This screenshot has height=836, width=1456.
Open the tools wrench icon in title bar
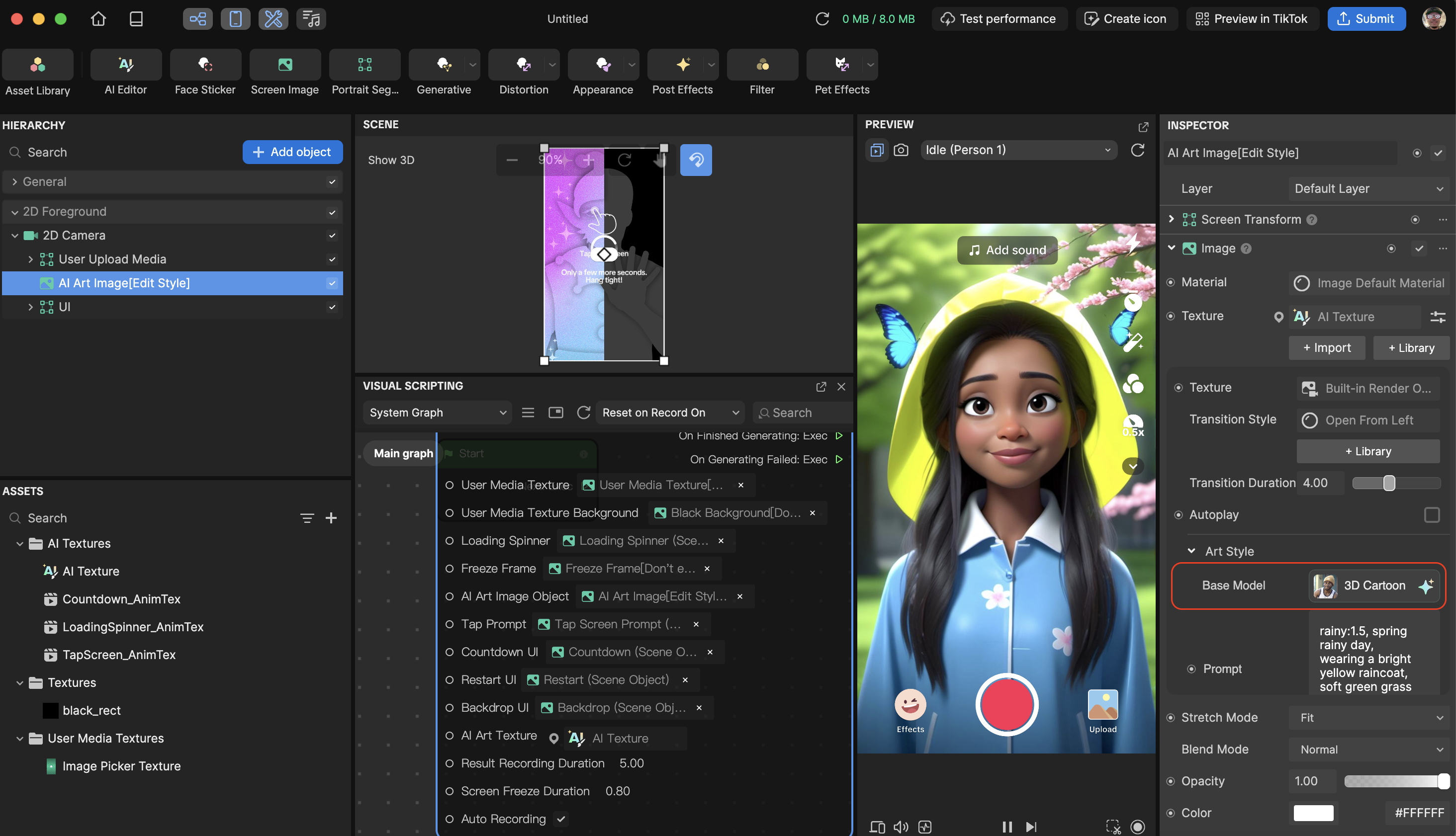coord(273,19)
